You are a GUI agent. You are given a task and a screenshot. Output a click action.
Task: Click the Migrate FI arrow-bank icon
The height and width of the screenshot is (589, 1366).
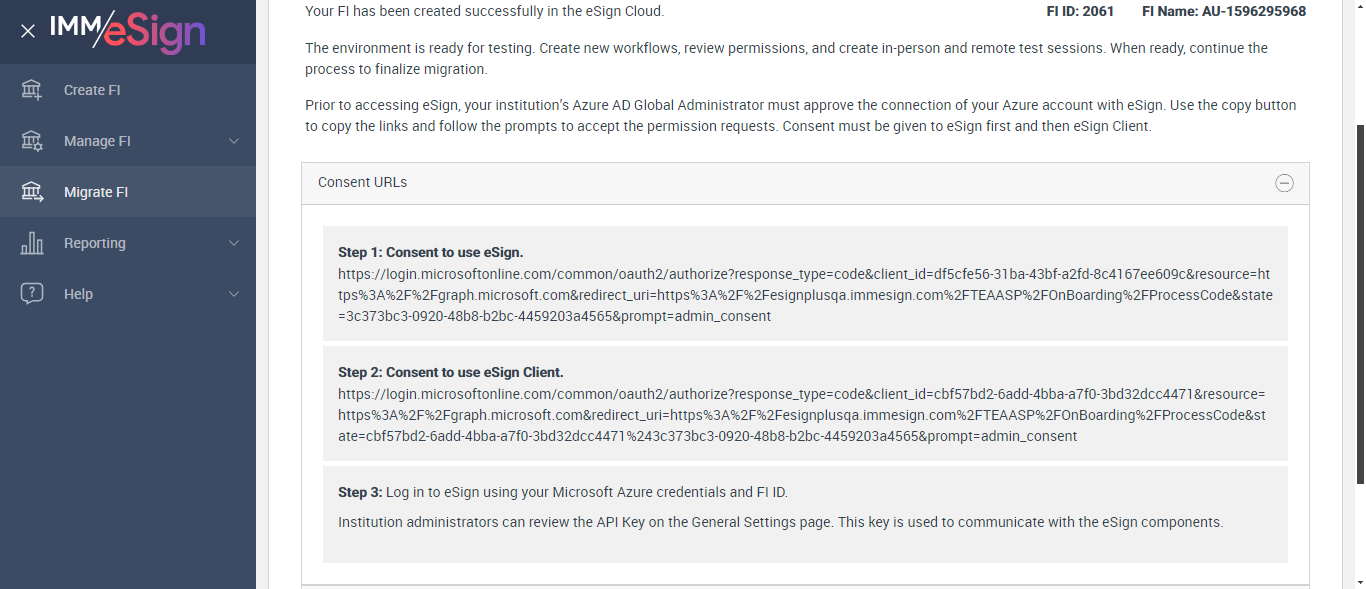[32, 192]
